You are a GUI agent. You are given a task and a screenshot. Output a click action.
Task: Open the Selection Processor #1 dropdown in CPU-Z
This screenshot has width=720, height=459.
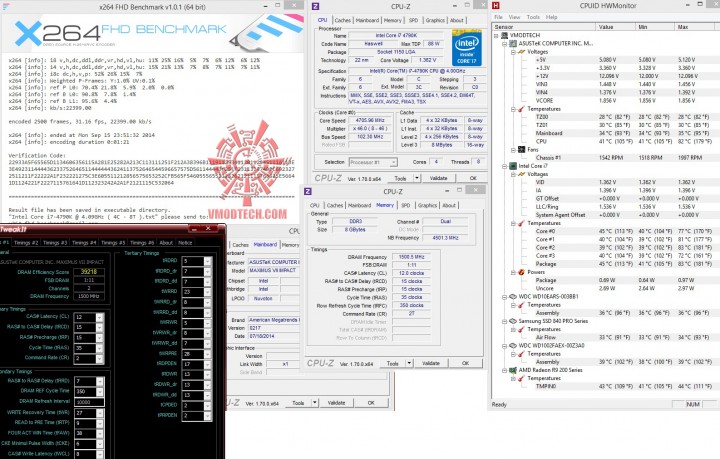394,162
